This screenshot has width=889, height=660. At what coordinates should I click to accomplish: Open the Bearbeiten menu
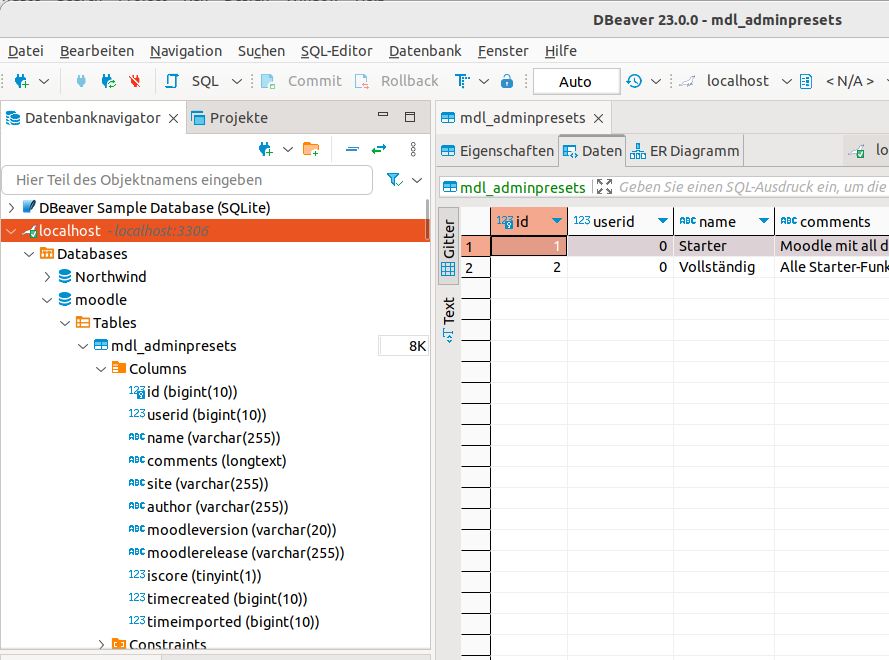click(97, 51)
